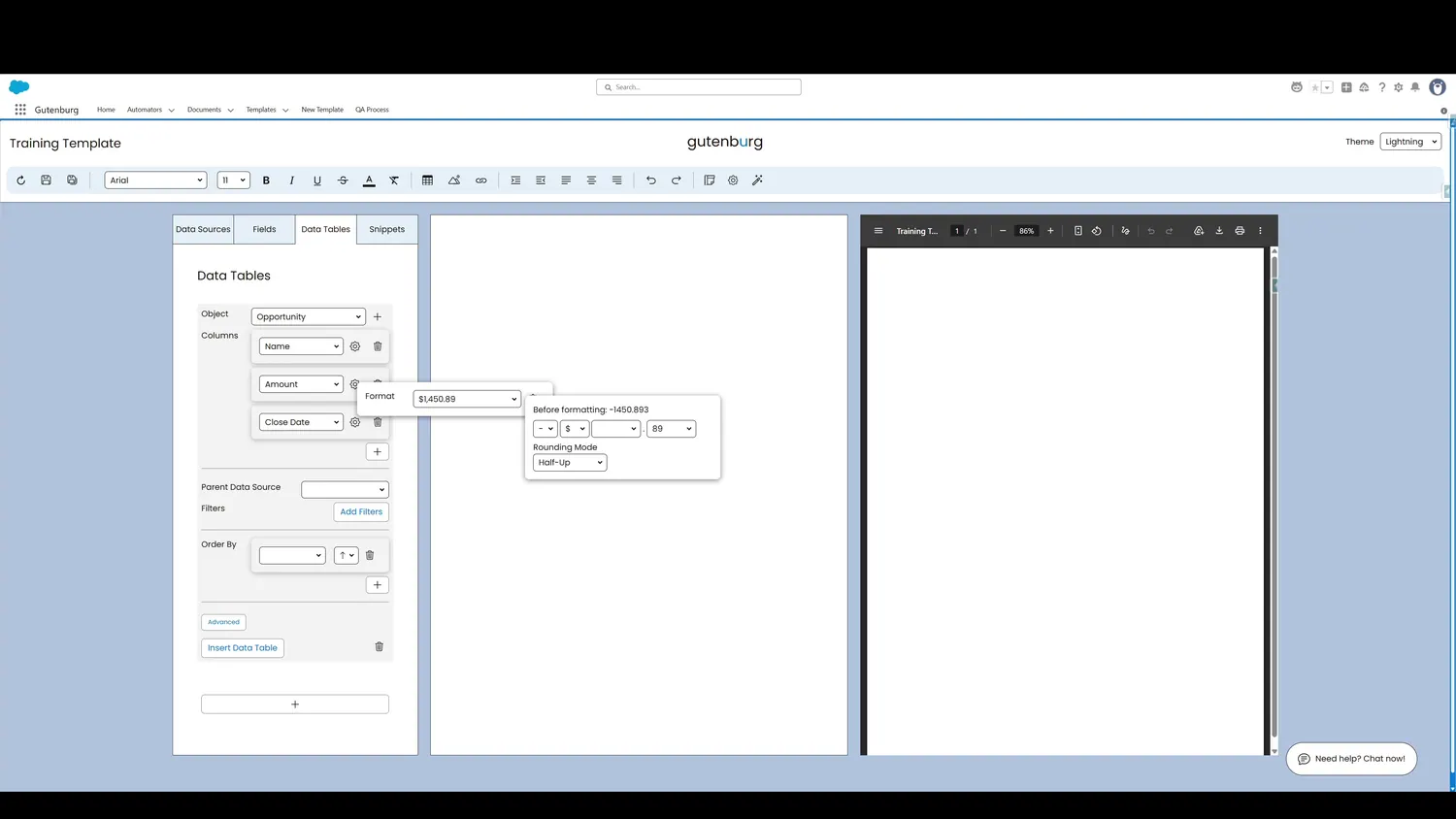The width and height of the screenshot is (1456, 819).
Task: Delete the Order By row
Action: tap(370, 556)
